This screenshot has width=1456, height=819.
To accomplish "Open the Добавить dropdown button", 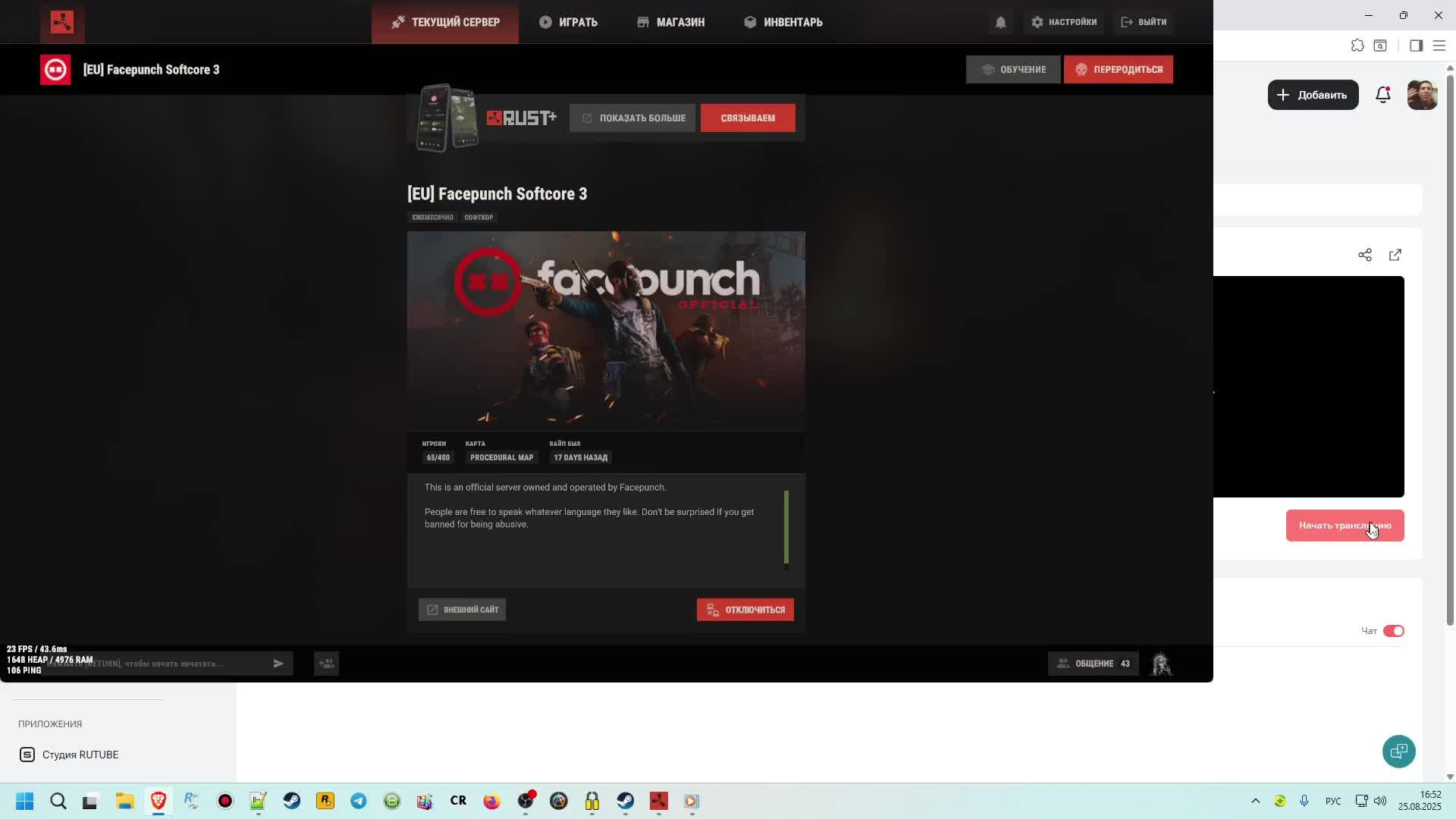I will [1313, 95].
